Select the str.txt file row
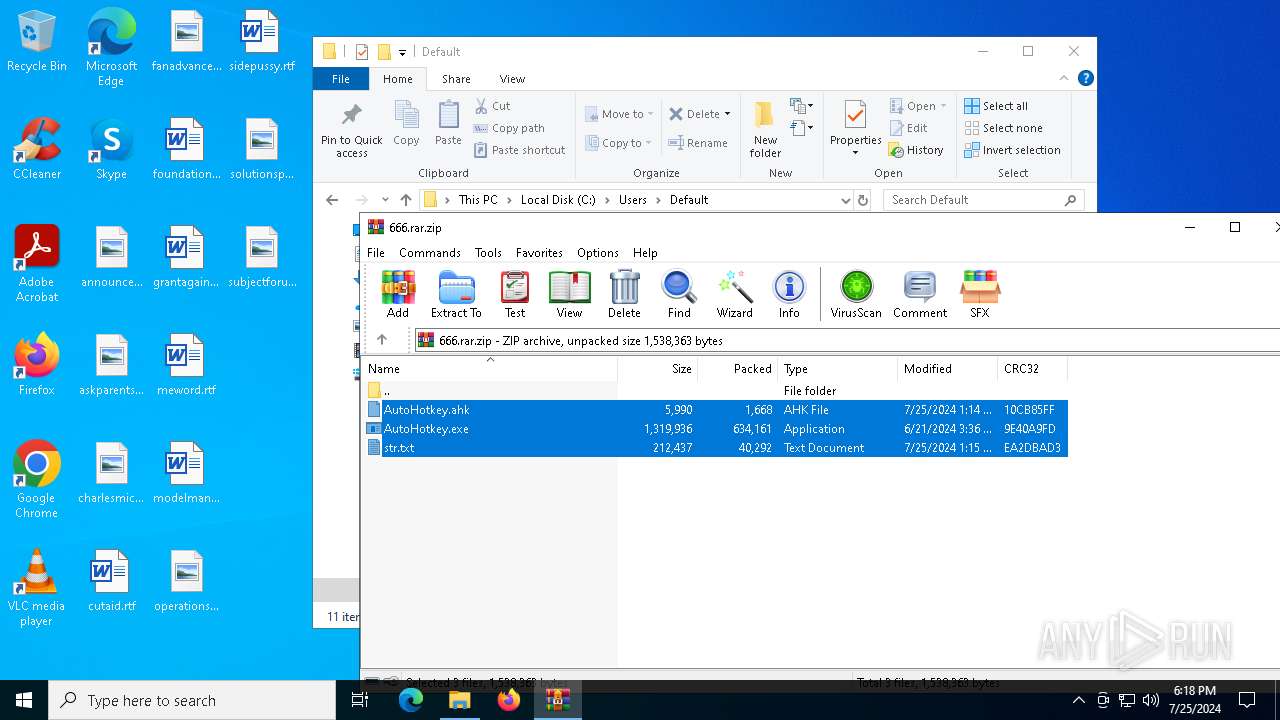The height and width of the screenshot is (720, 1280). (x=715, y=448)
